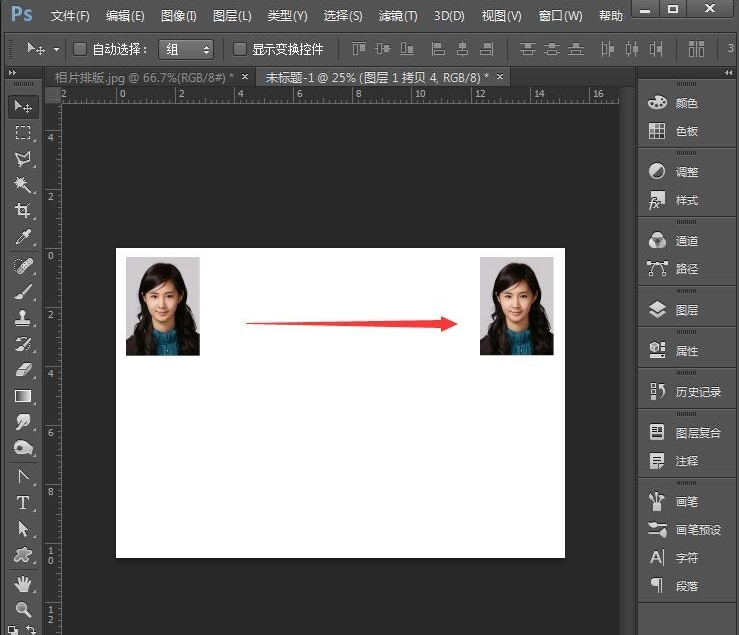This screenshot has width=739, height=635.
Task: Expand the left toolbar double-arrow
Action: 12,74
